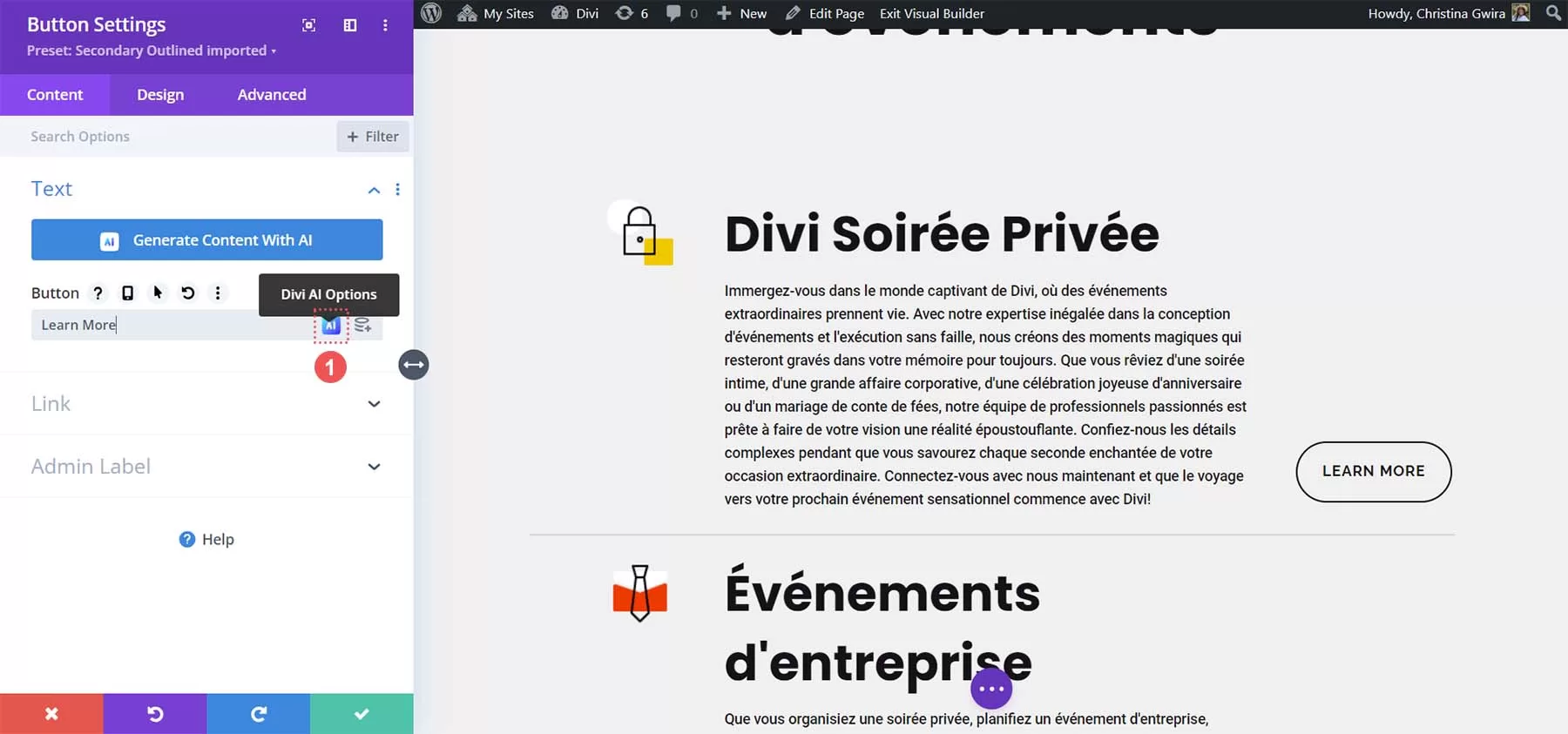Click the dynamic content icon in Button field
This screenshot has height=734, width=1568.
362,326
